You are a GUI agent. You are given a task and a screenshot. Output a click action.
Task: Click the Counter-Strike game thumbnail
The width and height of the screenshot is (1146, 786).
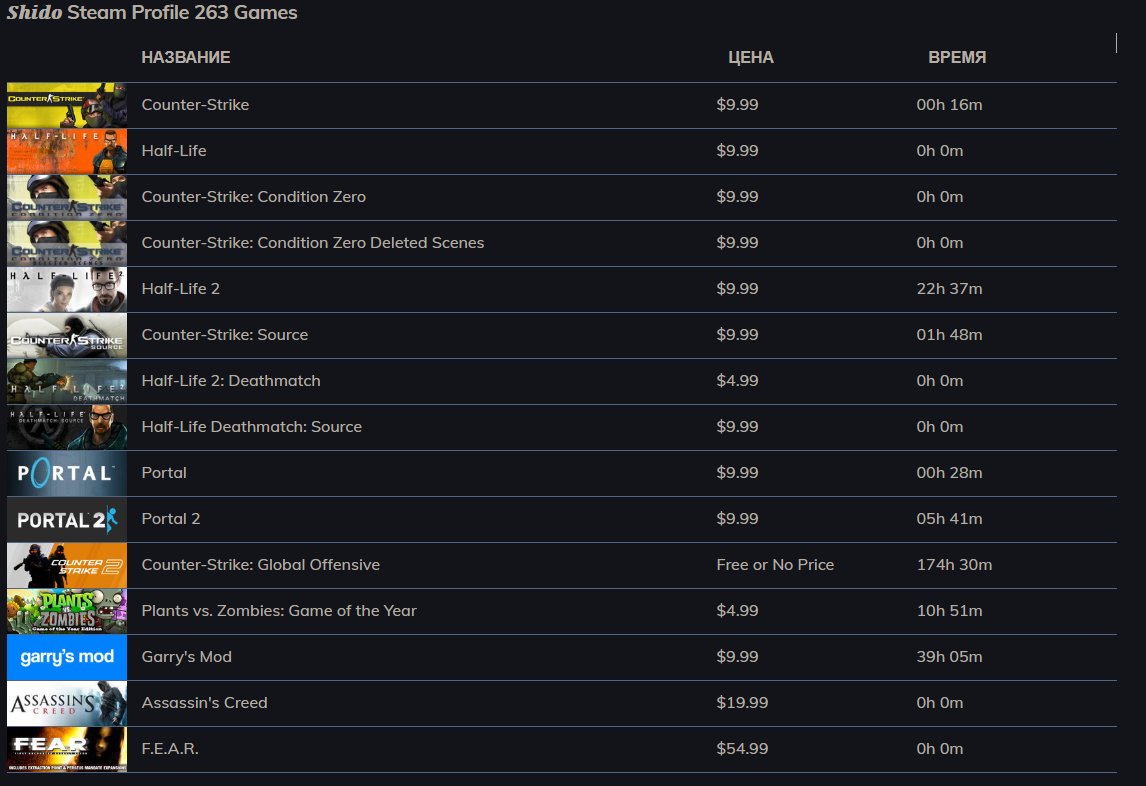click(x=67, y=105)
